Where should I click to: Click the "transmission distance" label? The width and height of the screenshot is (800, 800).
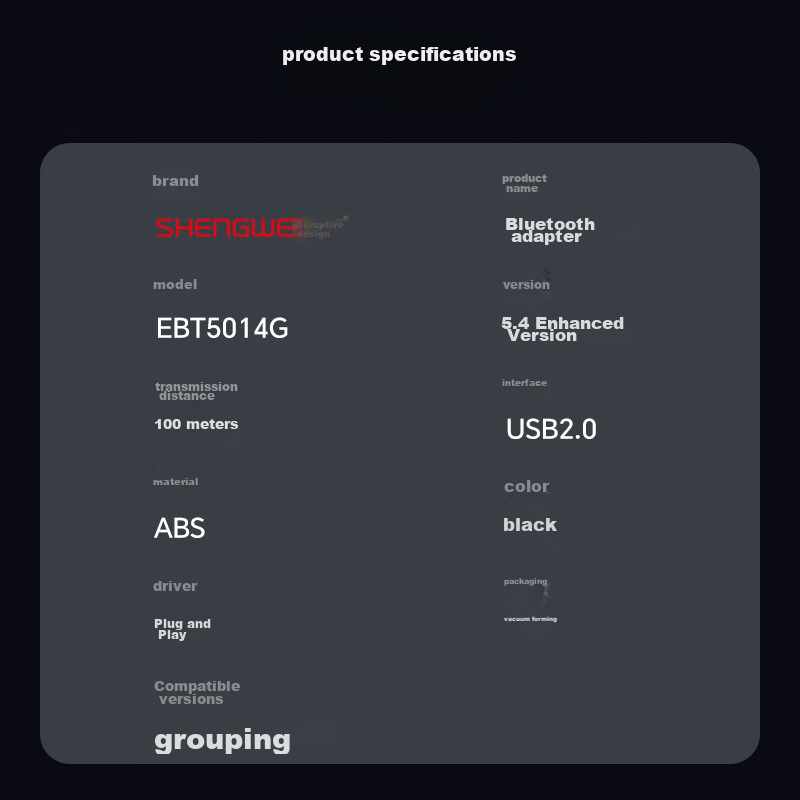point(195,391)
